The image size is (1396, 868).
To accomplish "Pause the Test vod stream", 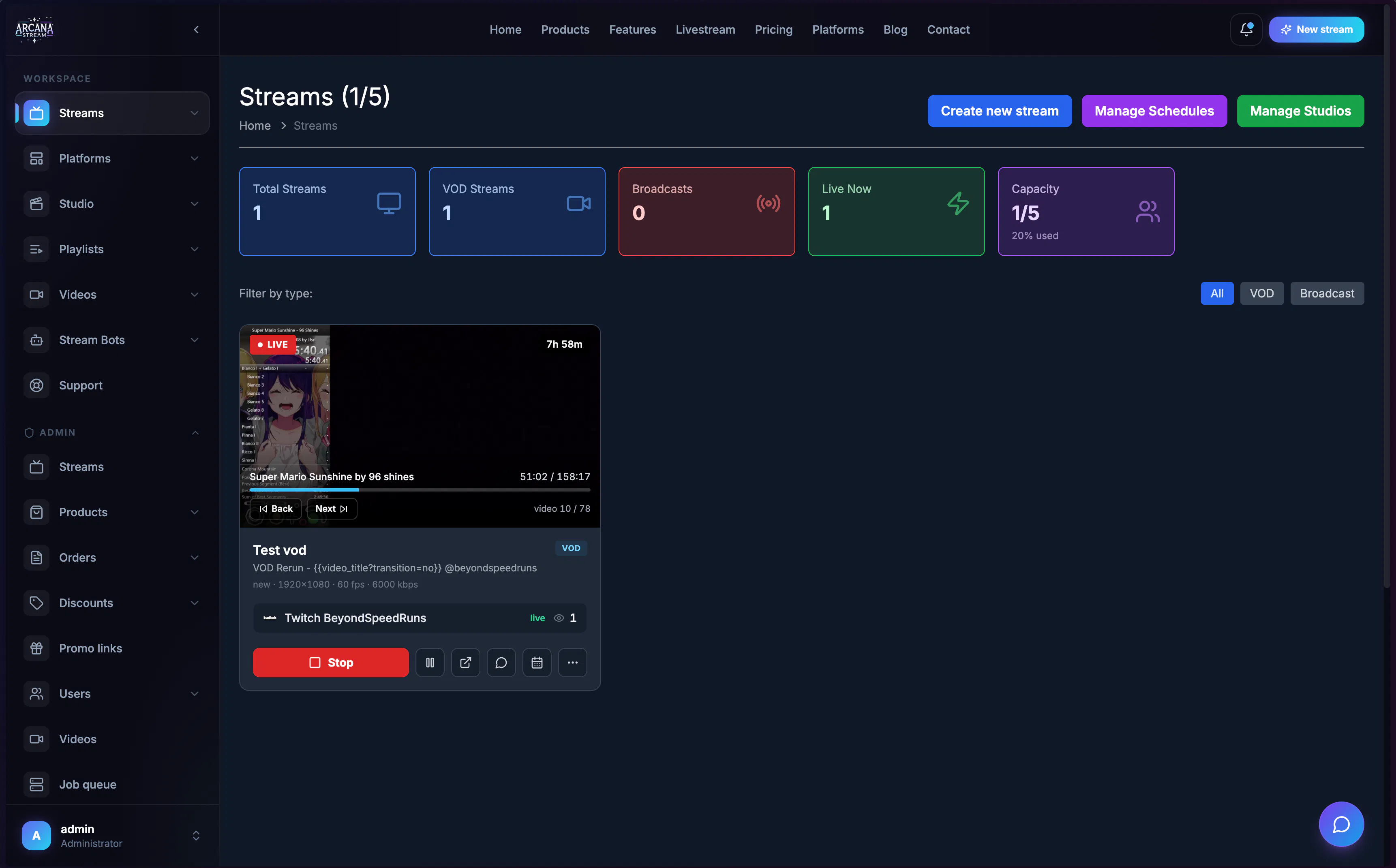I will (x=430, y=663).
